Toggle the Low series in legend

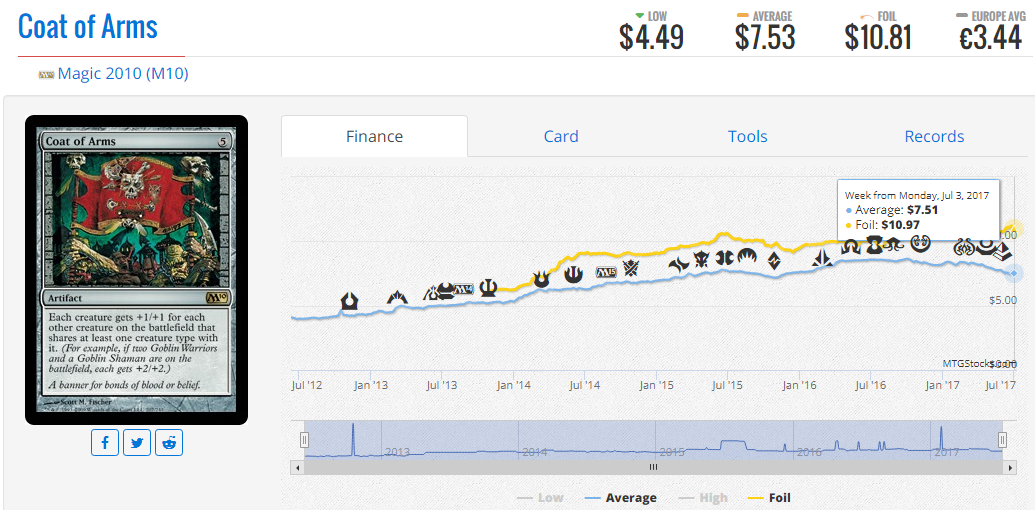(x=541, y=498)
